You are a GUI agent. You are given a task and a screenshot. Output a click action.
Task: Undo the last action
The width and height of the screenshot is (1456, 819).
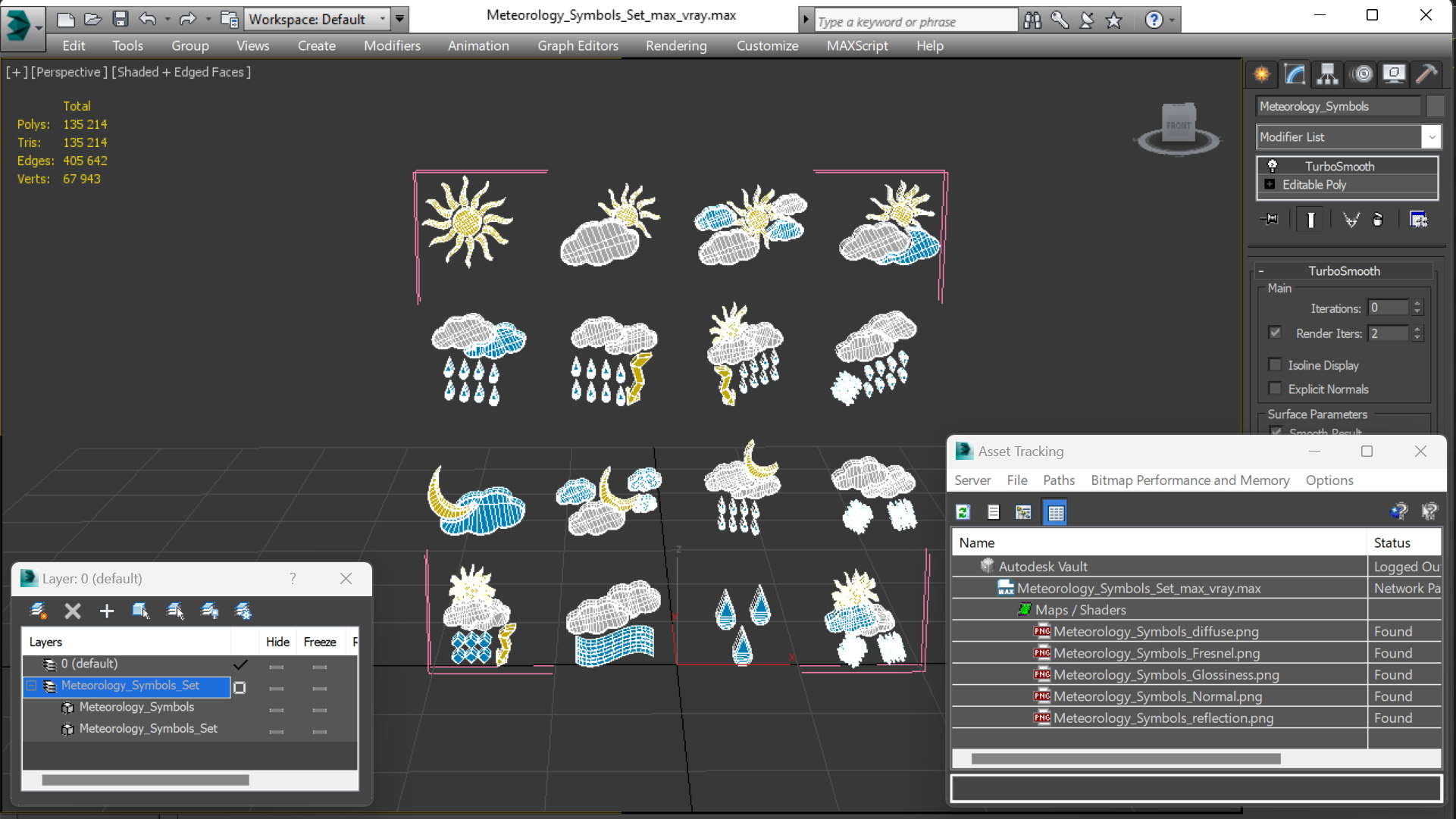148,19
